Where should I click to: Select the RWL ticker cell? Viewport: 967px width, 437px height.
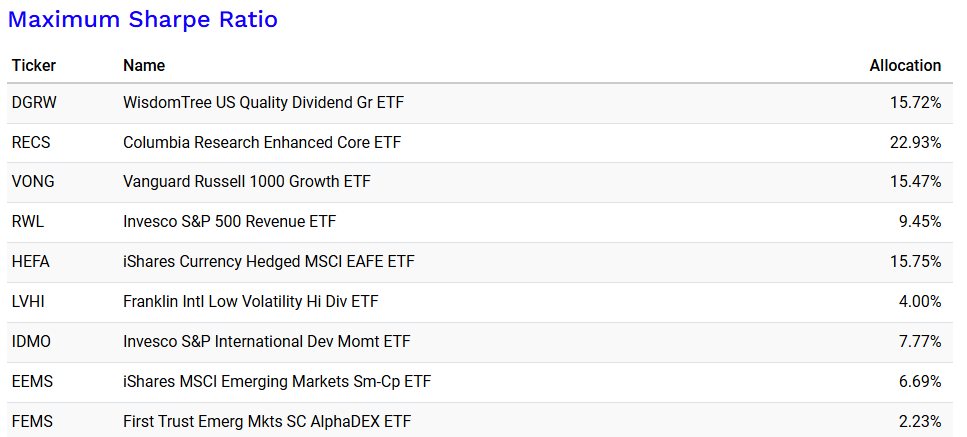[x=27, y=222]
